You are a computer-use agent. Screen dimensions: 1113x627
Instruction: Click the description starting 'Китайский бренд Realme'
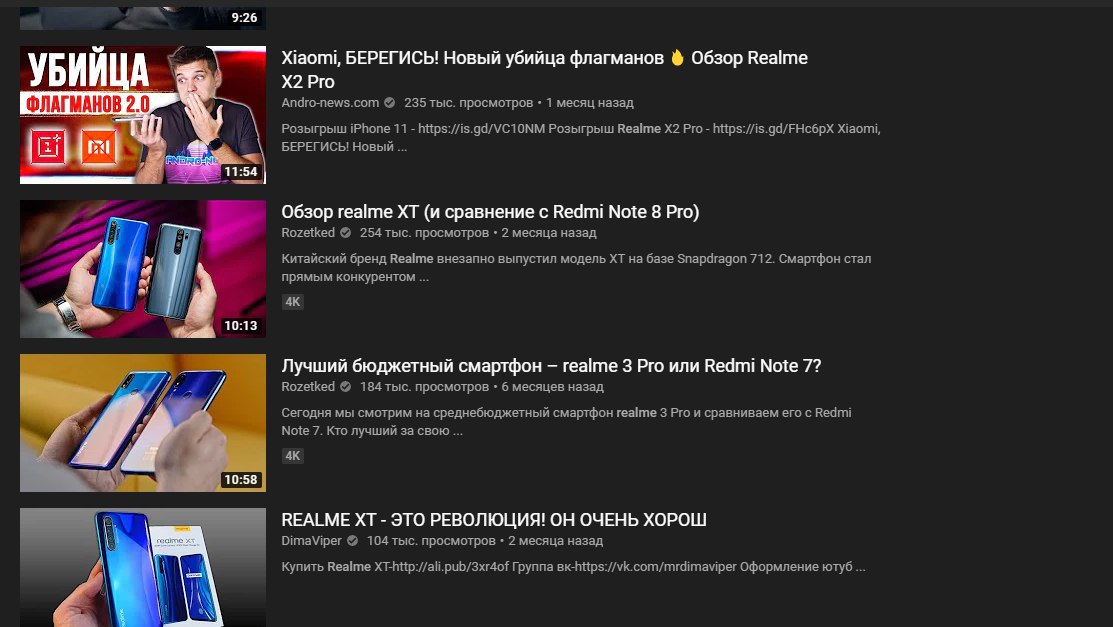576,268
